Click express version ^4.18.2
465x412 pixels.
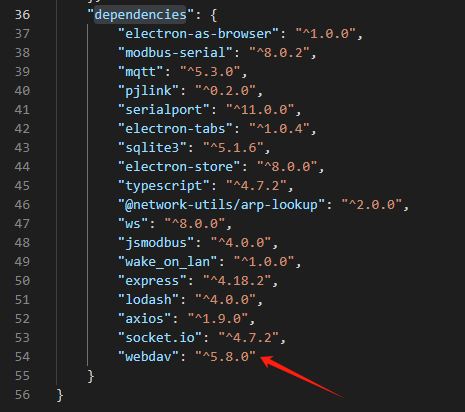[x=237, y=281]
